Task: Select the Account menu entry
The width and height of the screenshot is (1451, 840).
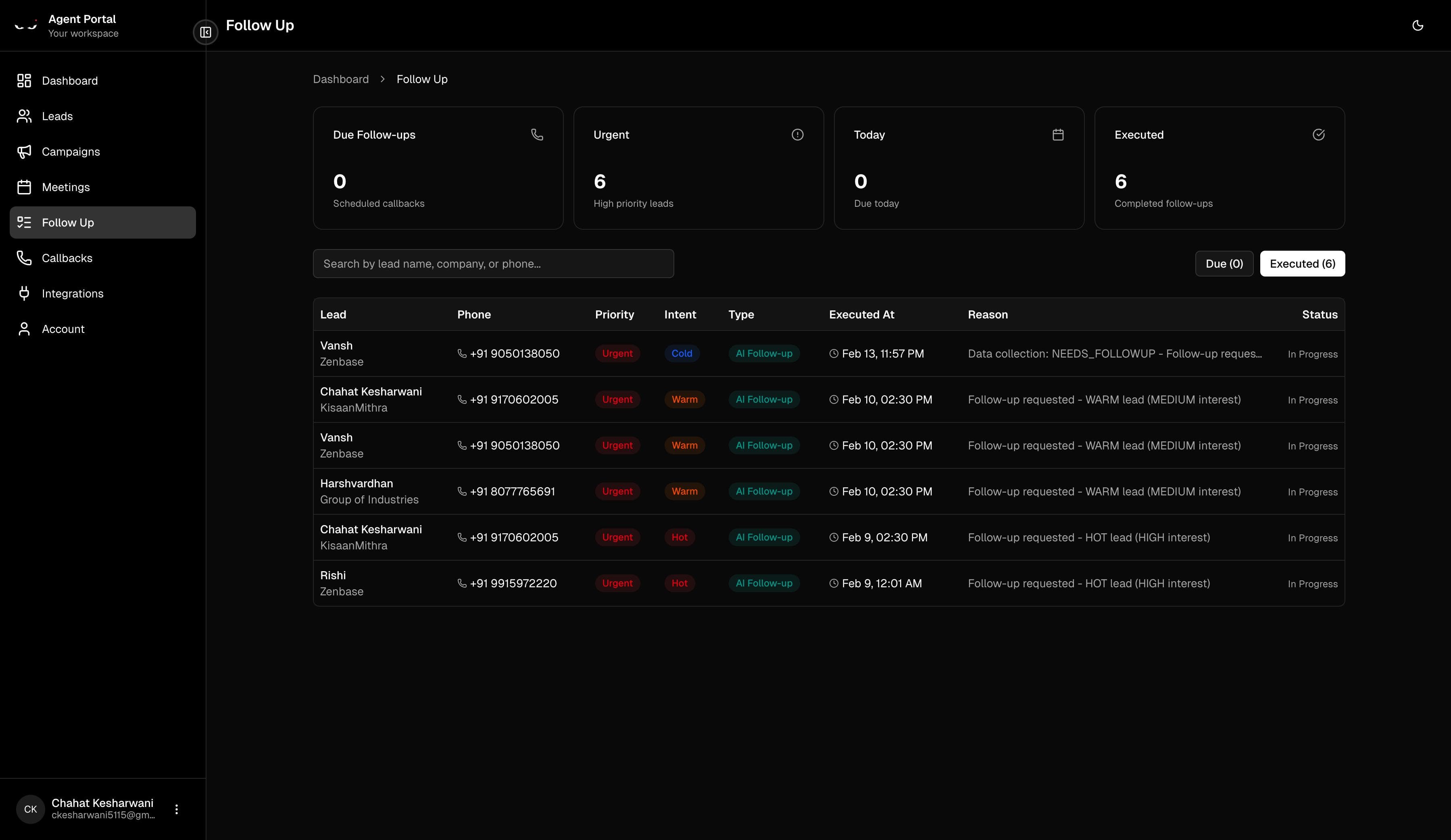Action: point(64,329)
